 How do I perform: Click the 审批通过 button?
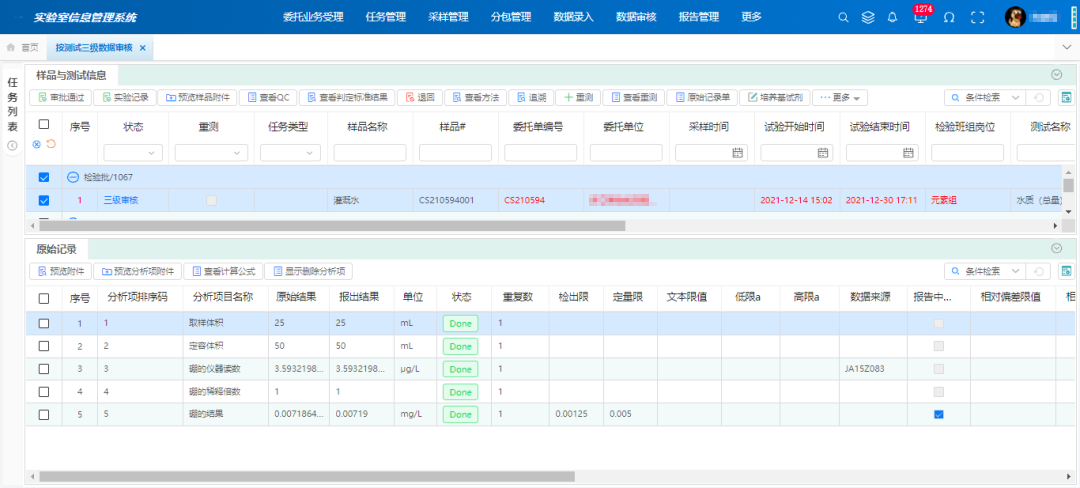pyautogui.click(x=59, y=98)
